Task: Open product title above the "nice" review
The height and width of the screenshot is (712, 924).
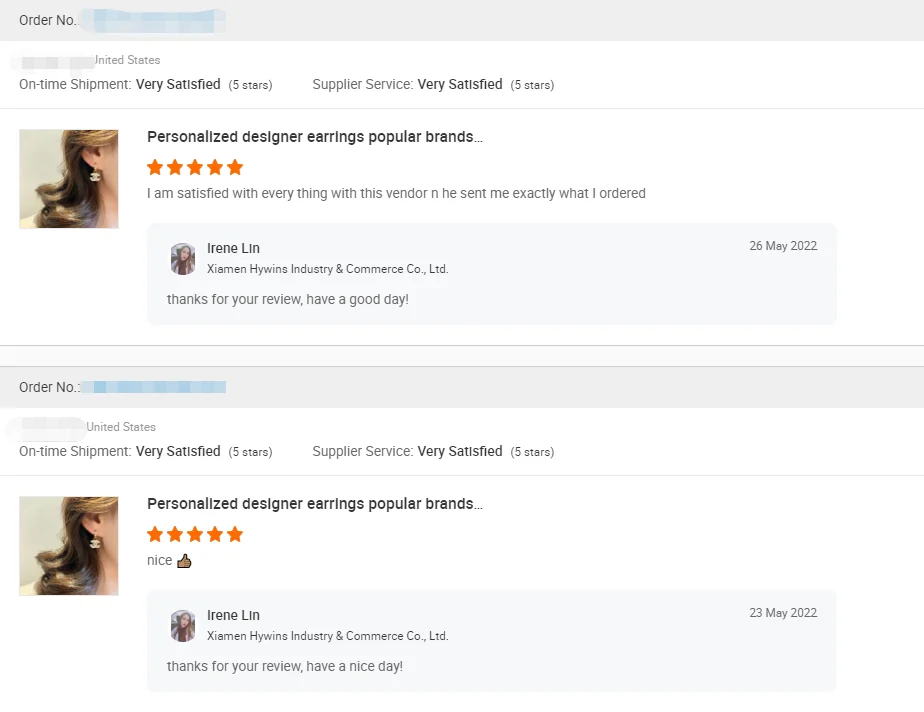Action: coord(314,504)
